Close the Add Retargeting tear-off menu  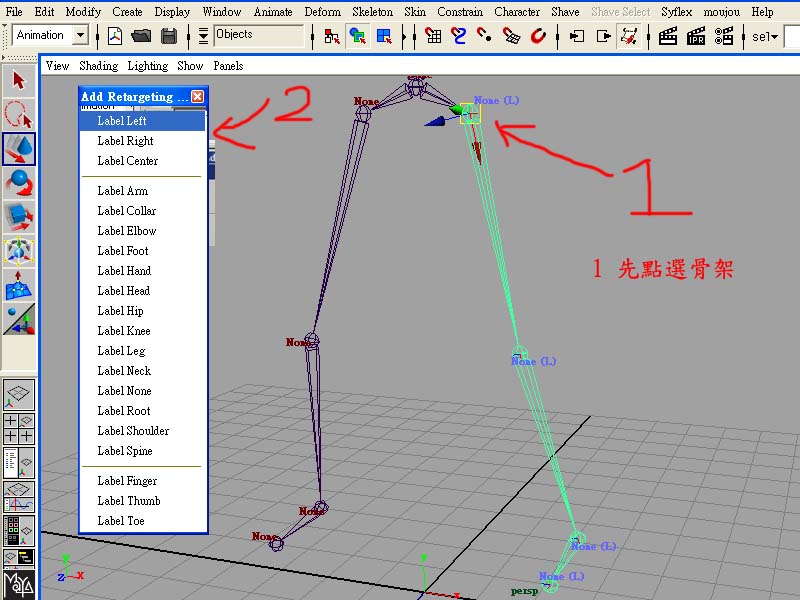197,96
